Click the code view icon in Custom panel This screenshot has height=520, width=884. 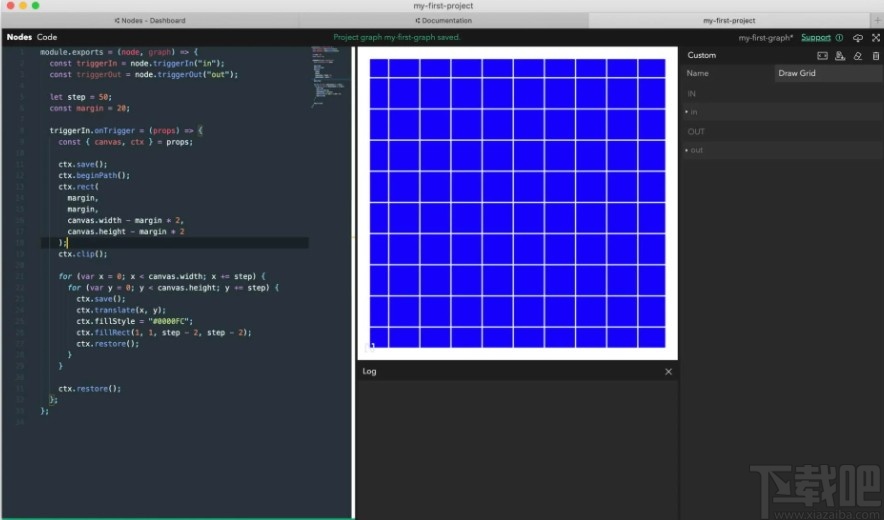[823, 56]
